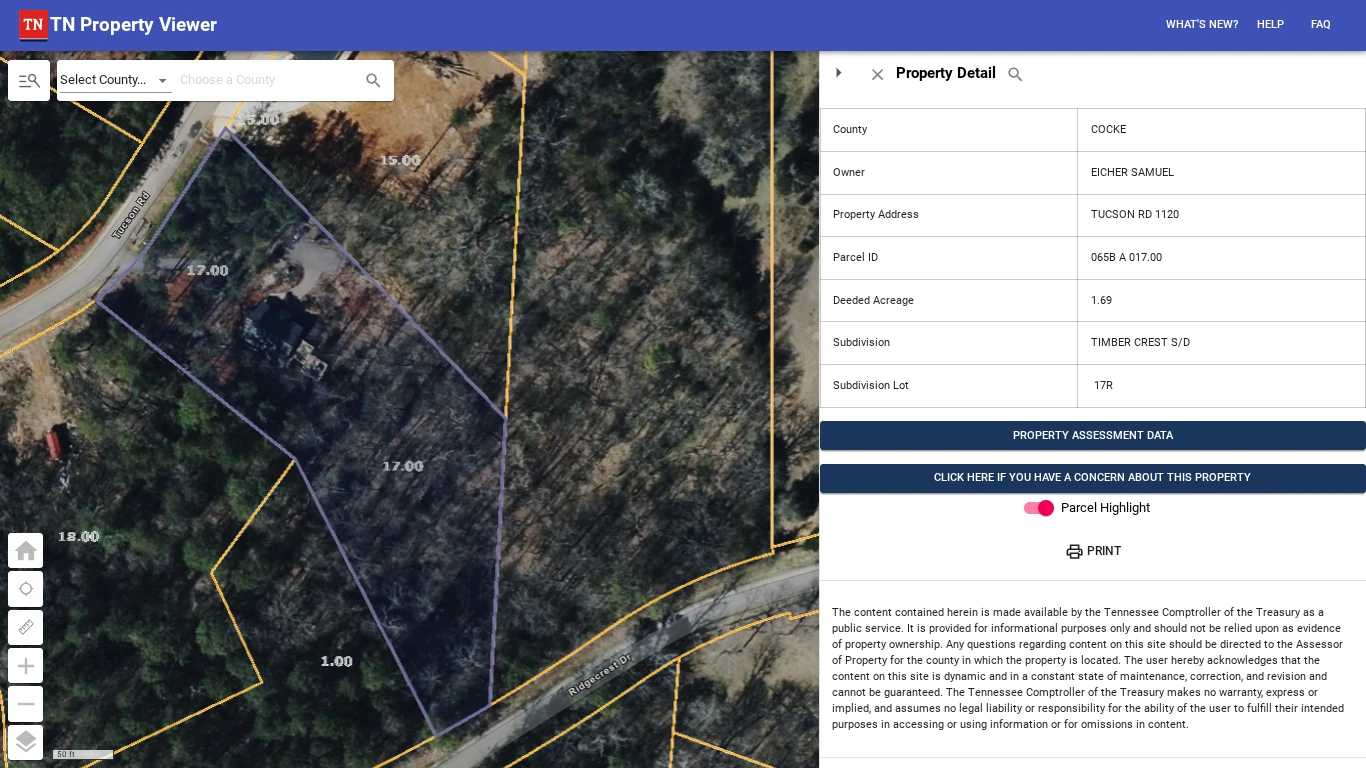1366x768 pixels.
Task: Open the Select County dropdown
Action: tap(114, 80)
